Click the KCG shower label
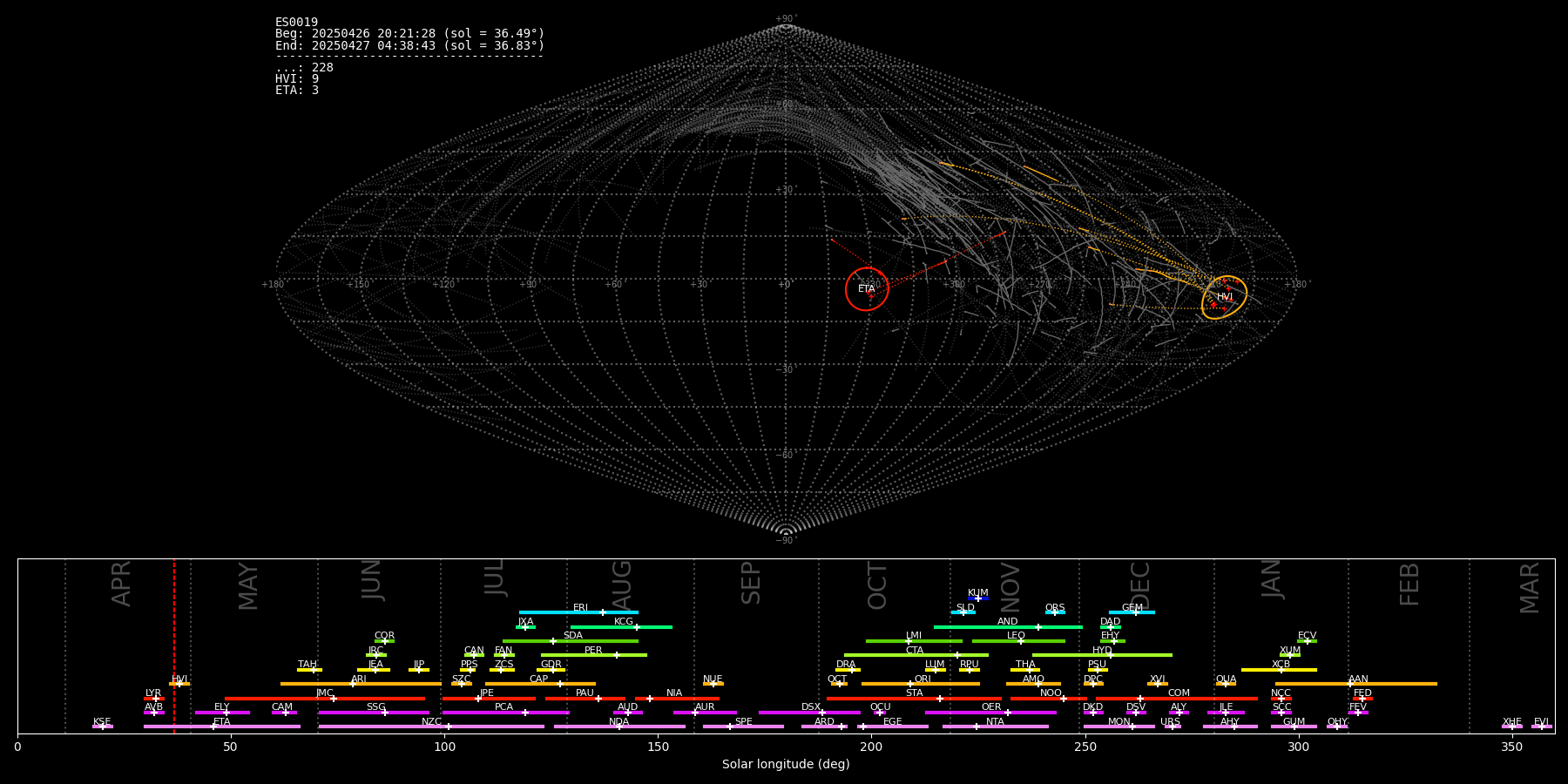Viewport: 1568px width, 784px height. coord(624,622)
